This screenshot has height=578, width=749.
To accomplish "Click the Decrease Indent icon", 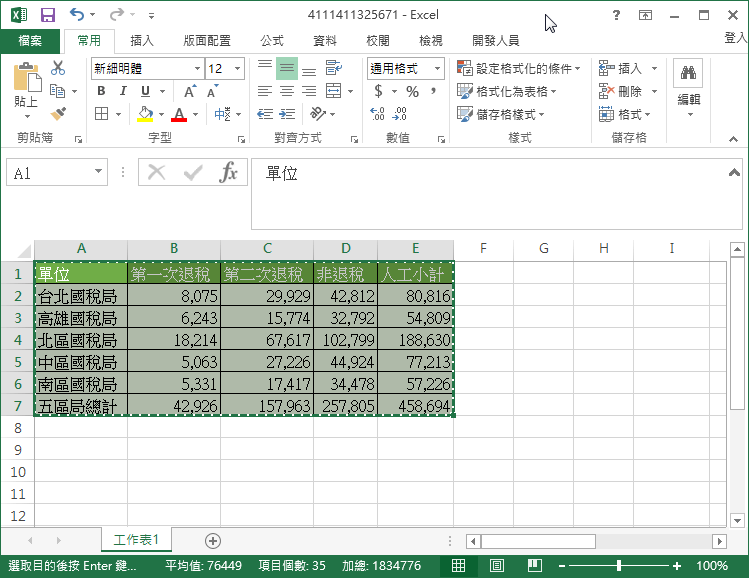I will (x=265, y=114).
